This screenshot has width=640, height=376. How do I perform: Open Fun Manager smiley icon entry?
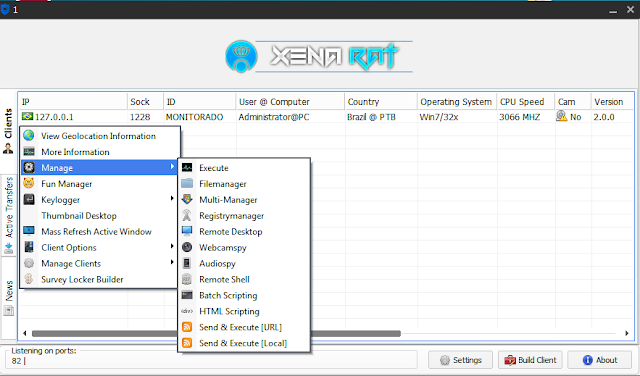tap(29, 183)
